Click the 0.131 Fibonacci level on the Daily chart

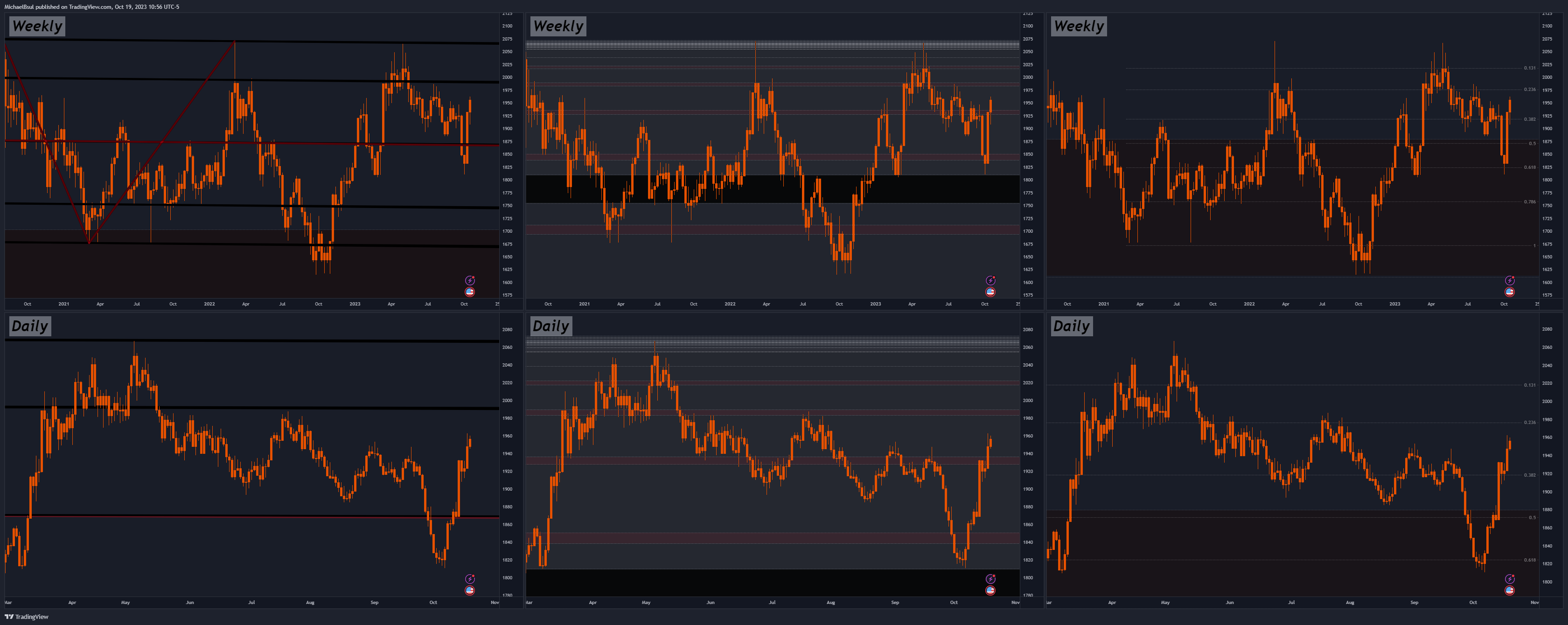[x=1530, y=385]
